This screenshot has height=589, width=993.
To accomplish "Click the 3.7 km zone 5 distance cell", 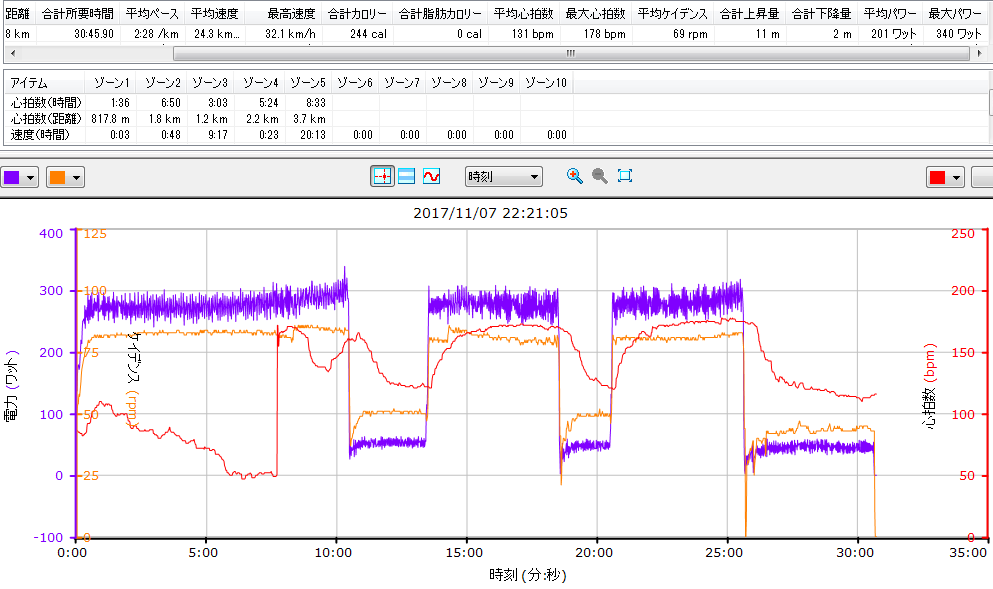I will coord(309,118).
